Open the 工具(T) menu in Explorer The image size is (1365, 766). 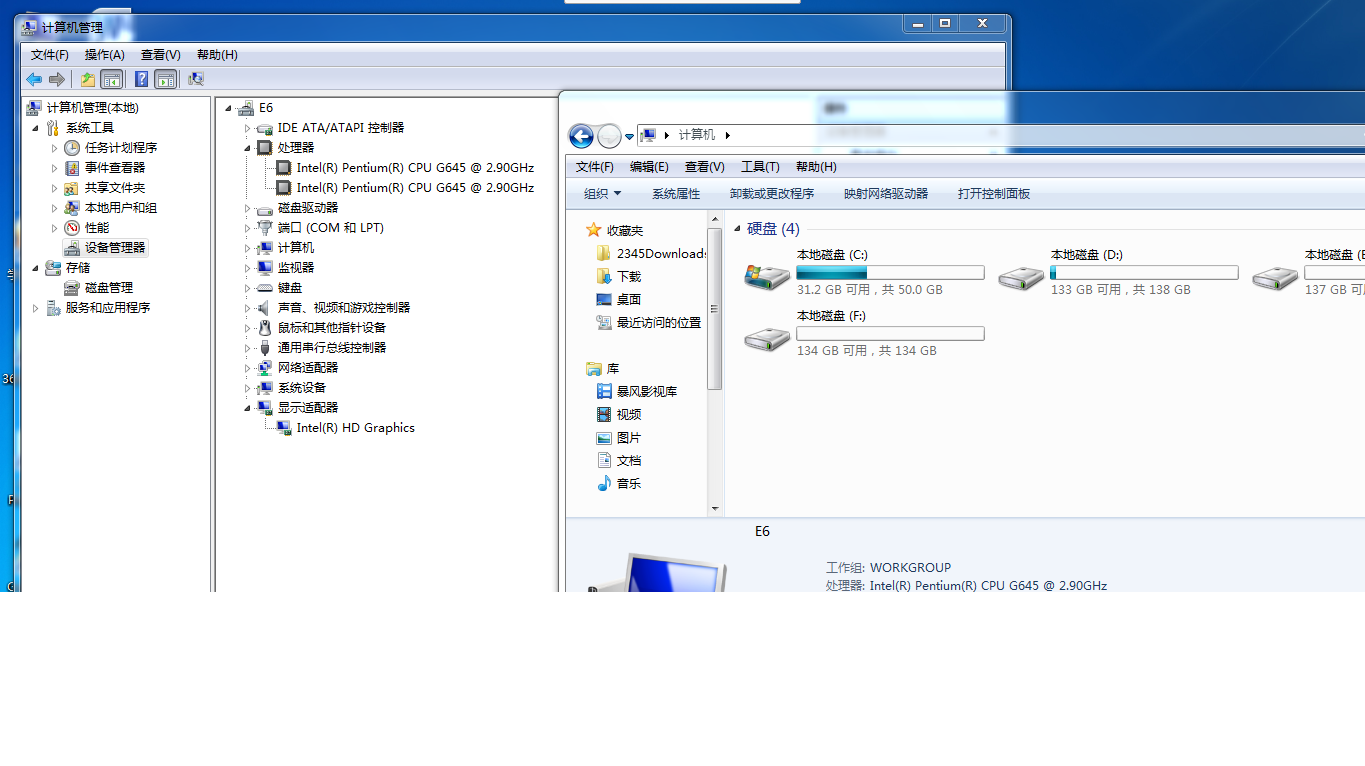click(759, 167)
